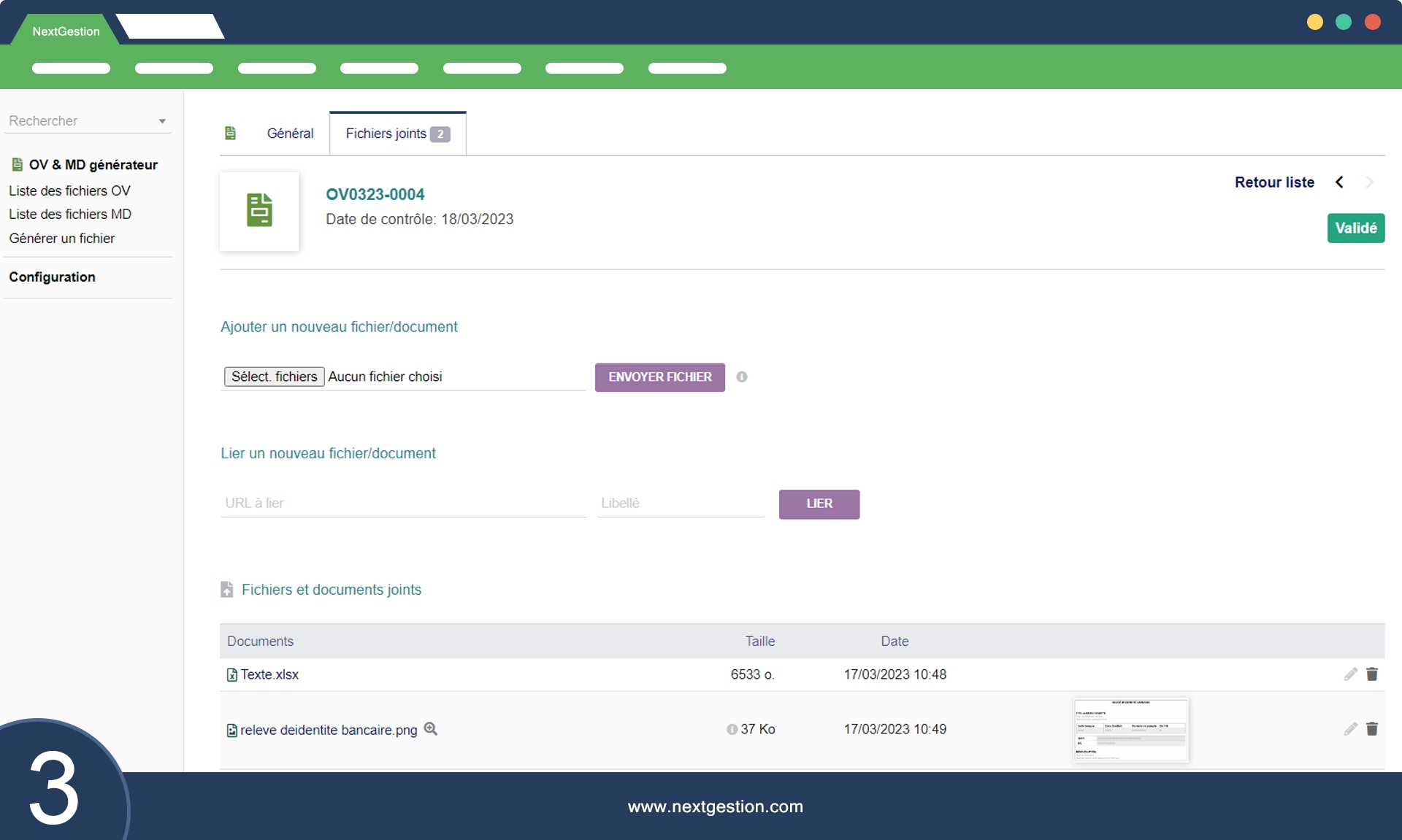Click the trash icon for releve deidentite bancaire.png

tap(1372, 729)
